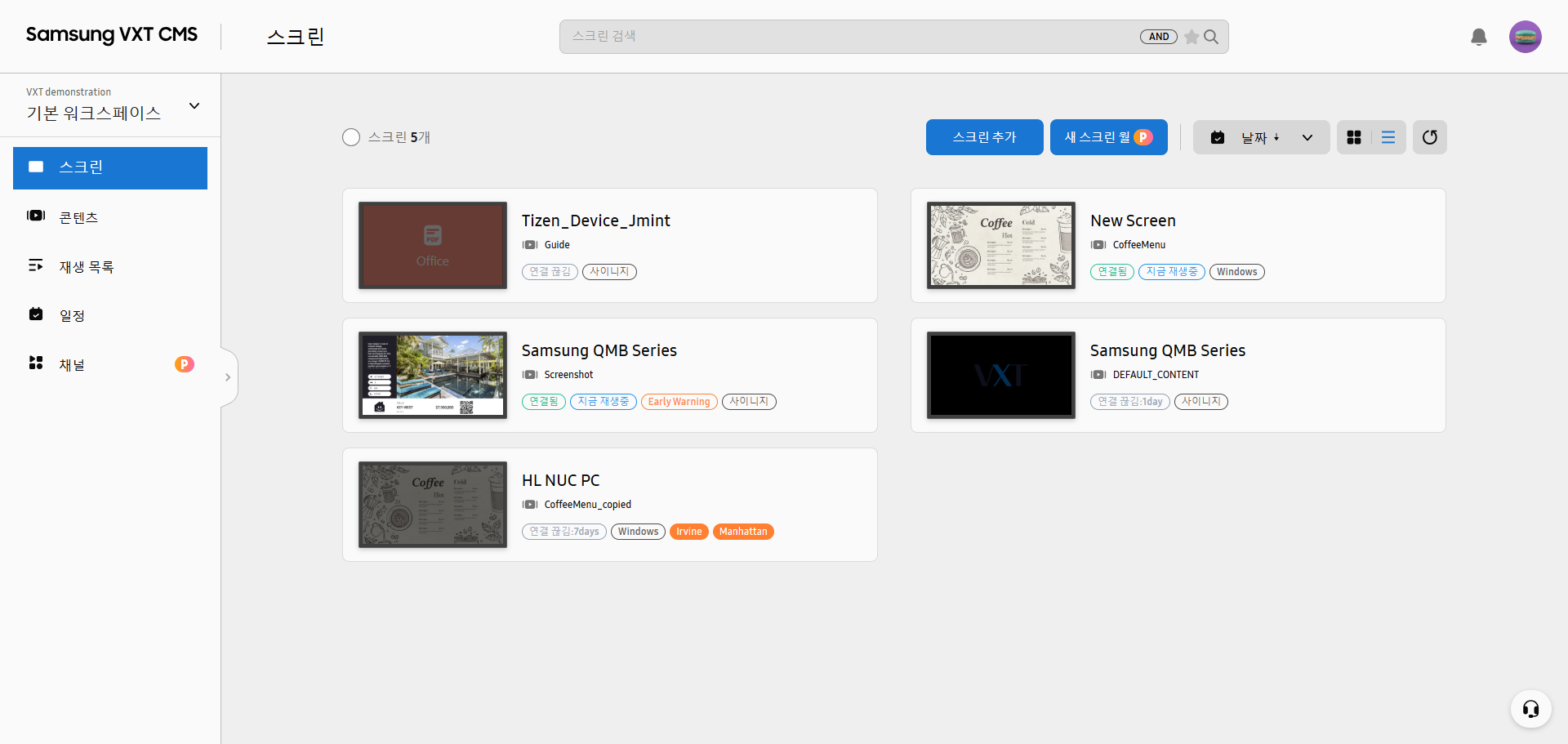Click the CoffeeMenu_copied content icon
The image size is (1568, 744).
pos(530,505)
